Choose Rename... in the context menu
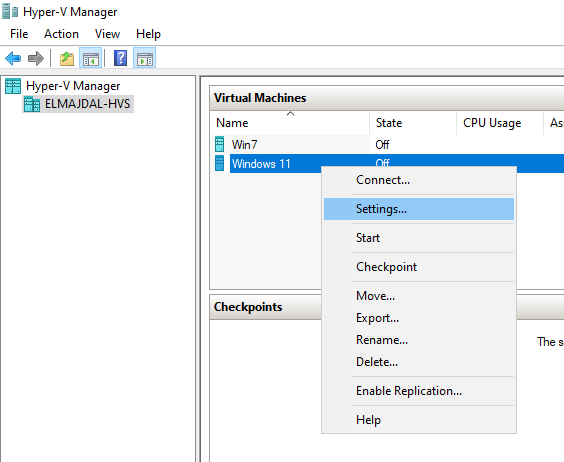 click(419, 340)
